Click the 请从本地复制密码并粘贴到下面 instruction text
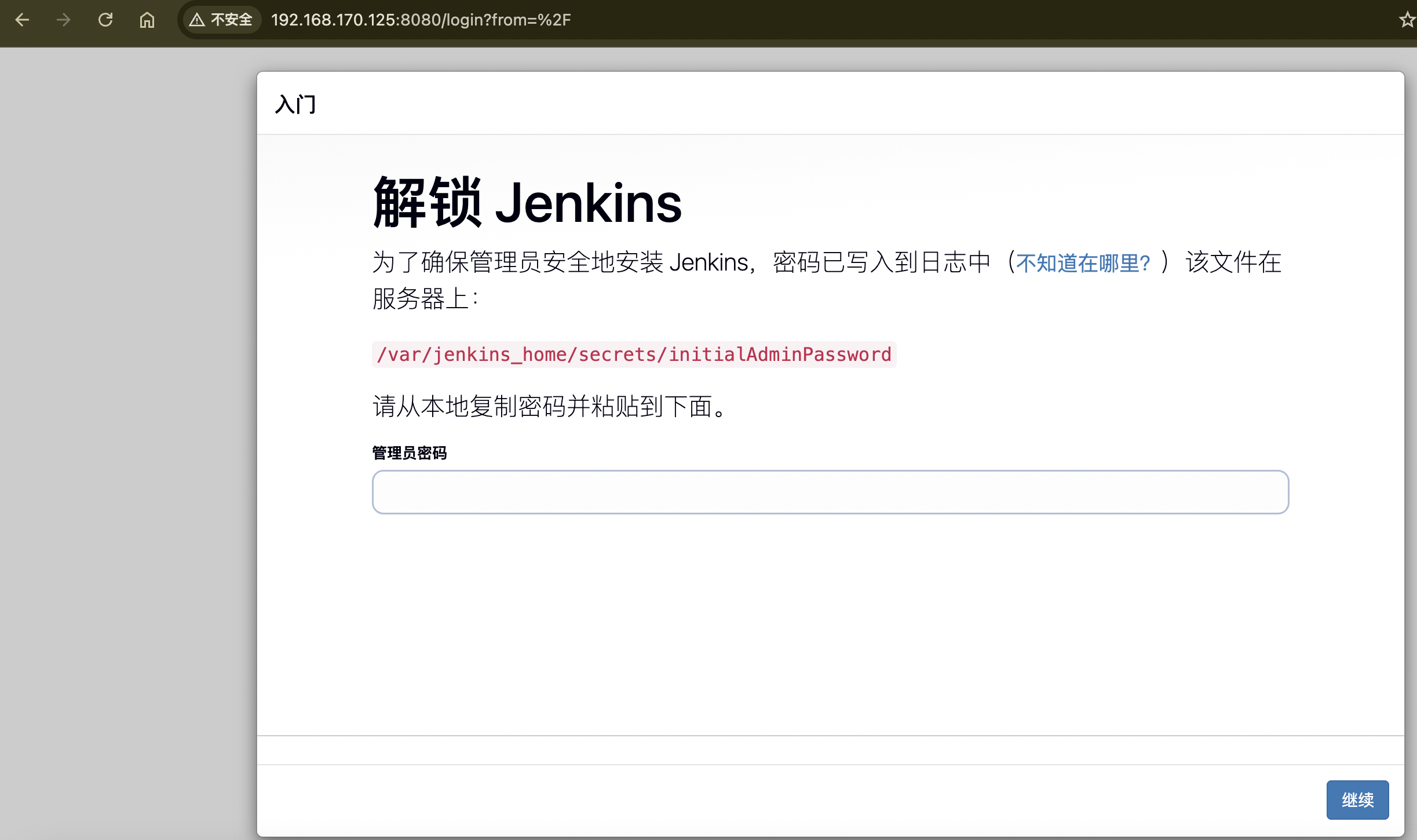 [549, 406]
